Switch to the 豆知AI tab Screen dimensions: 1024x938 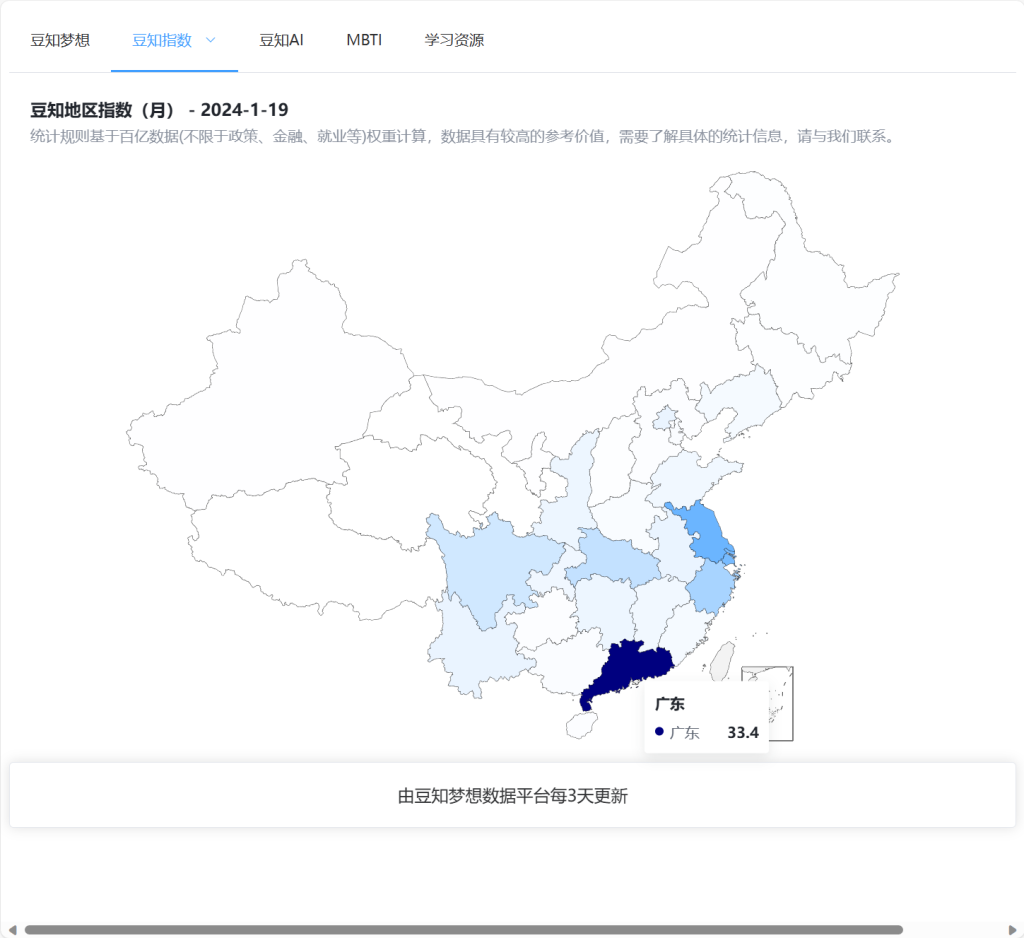click(281, 40)
